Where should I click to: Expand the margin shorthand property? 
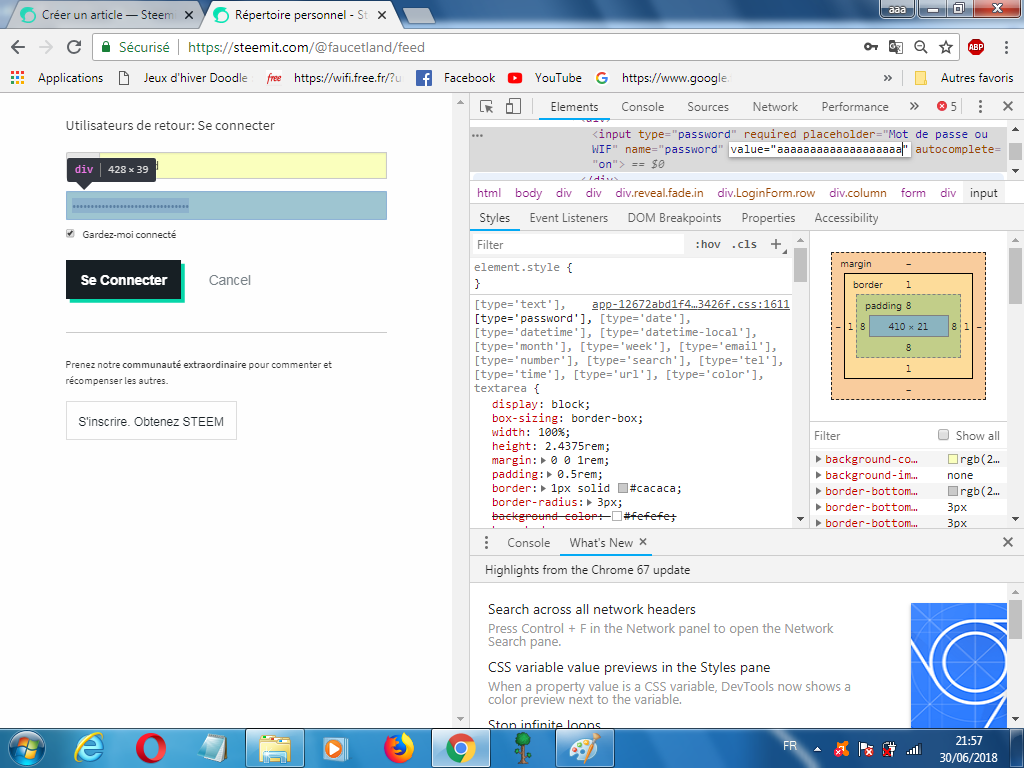[x=543, y=460]
